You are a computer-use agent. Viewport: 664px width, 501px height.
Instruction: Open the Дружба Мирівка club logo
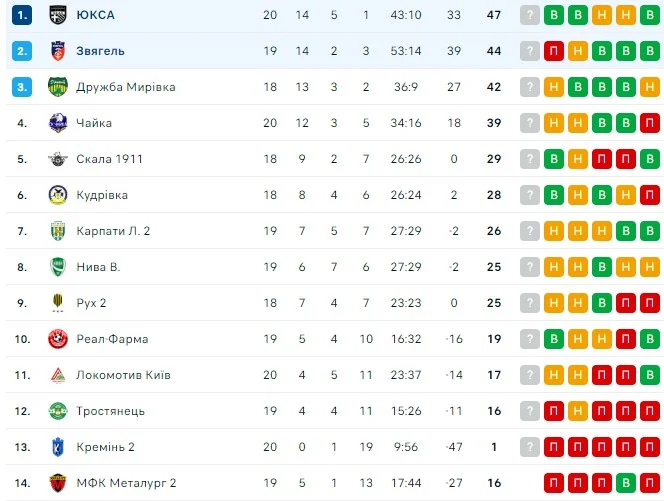57,87
